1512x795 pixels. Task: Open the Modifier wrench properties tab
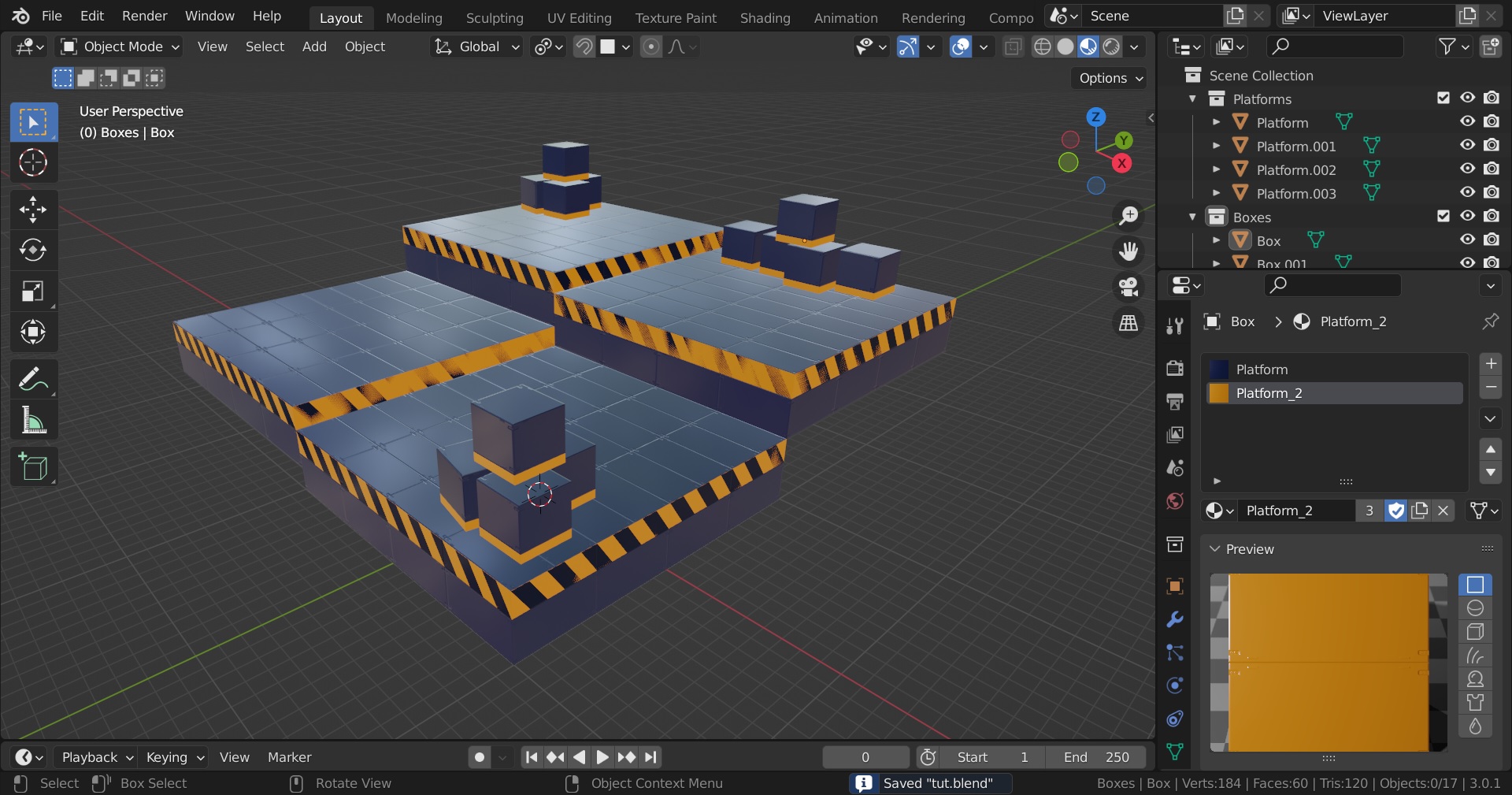[1174, 619]
